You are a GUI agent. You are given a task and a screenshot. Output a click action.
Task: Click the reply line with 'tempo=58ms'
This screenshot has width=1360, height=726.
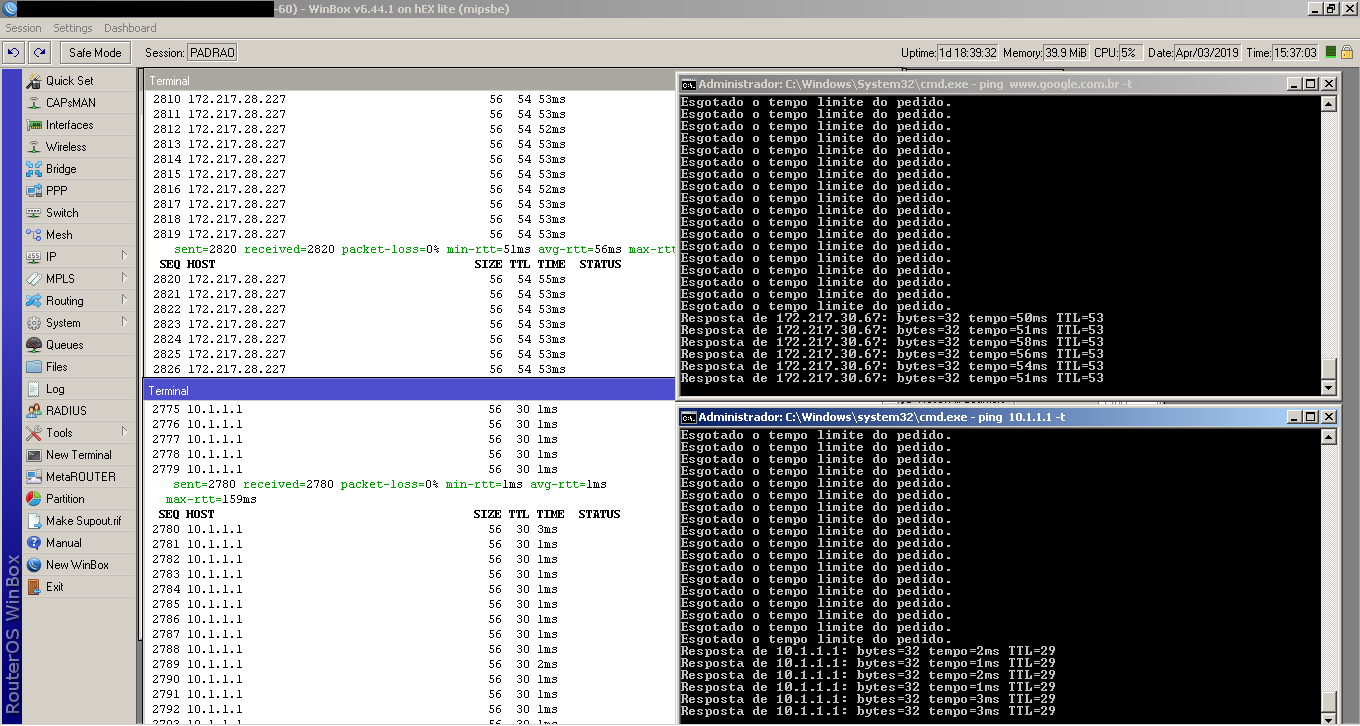tap(892, 342)
